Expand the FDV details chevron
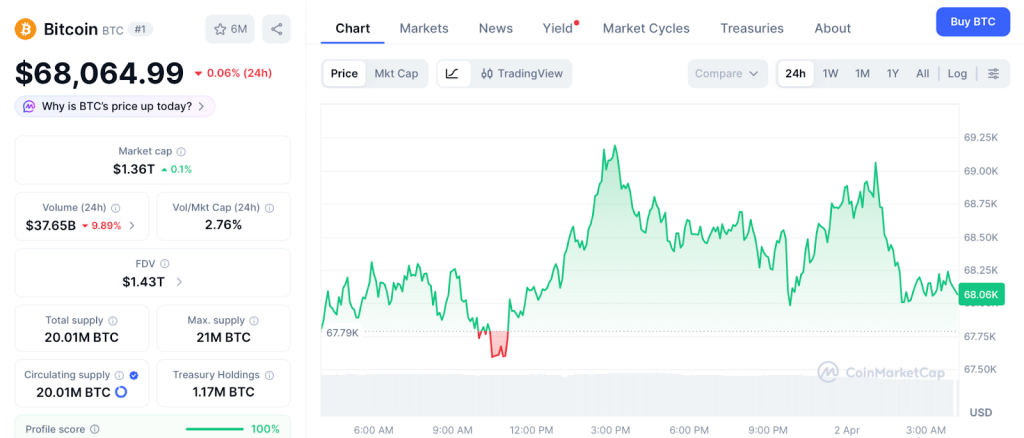 (x=179, y=282)
